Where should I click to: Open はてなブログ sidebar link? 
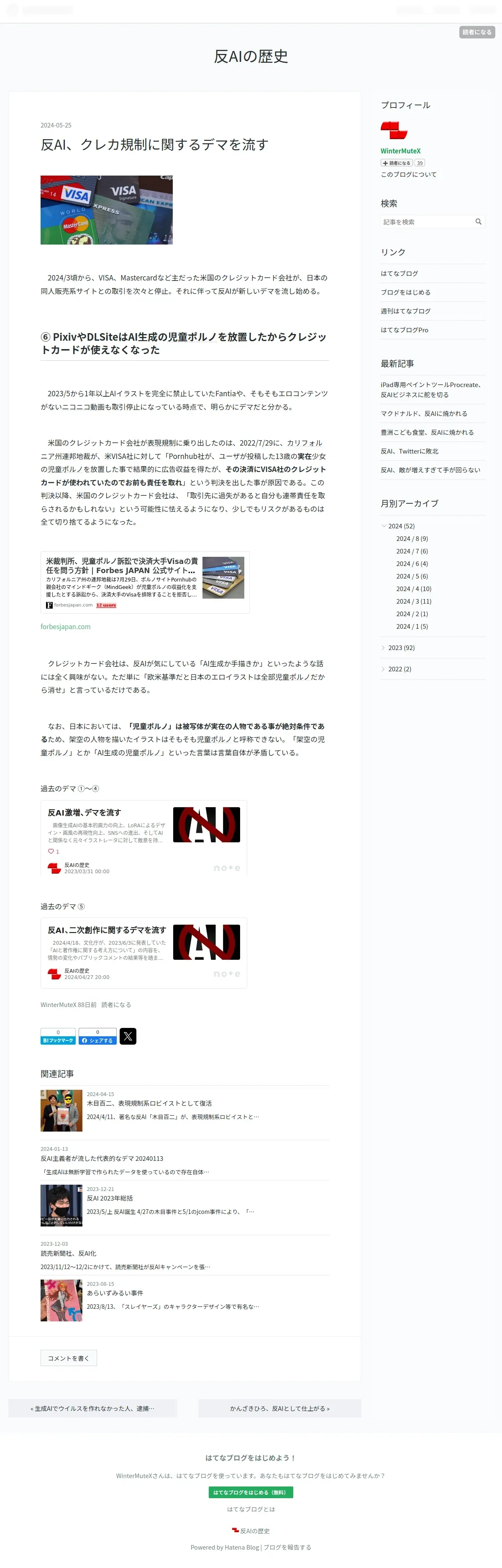point(399,273)
